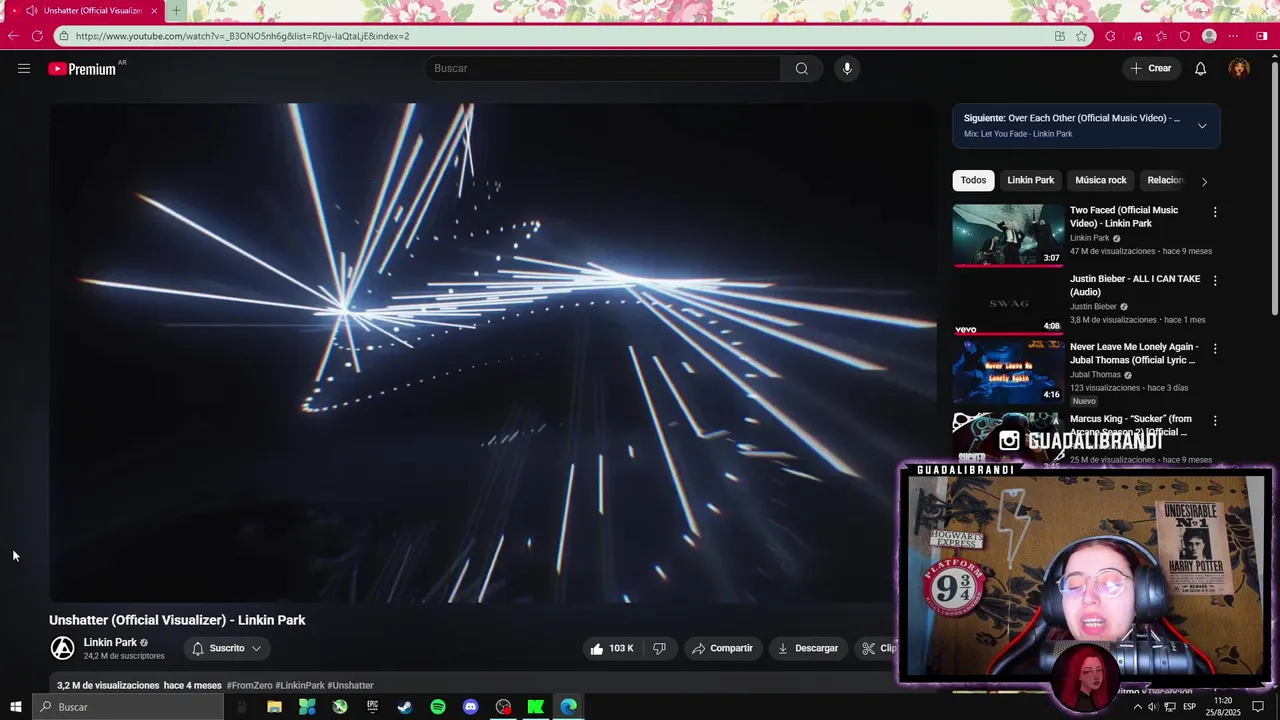Show more filter chips with right arrow
This screenshot has height=720, width=1280.
click(x=1204, y=181)
